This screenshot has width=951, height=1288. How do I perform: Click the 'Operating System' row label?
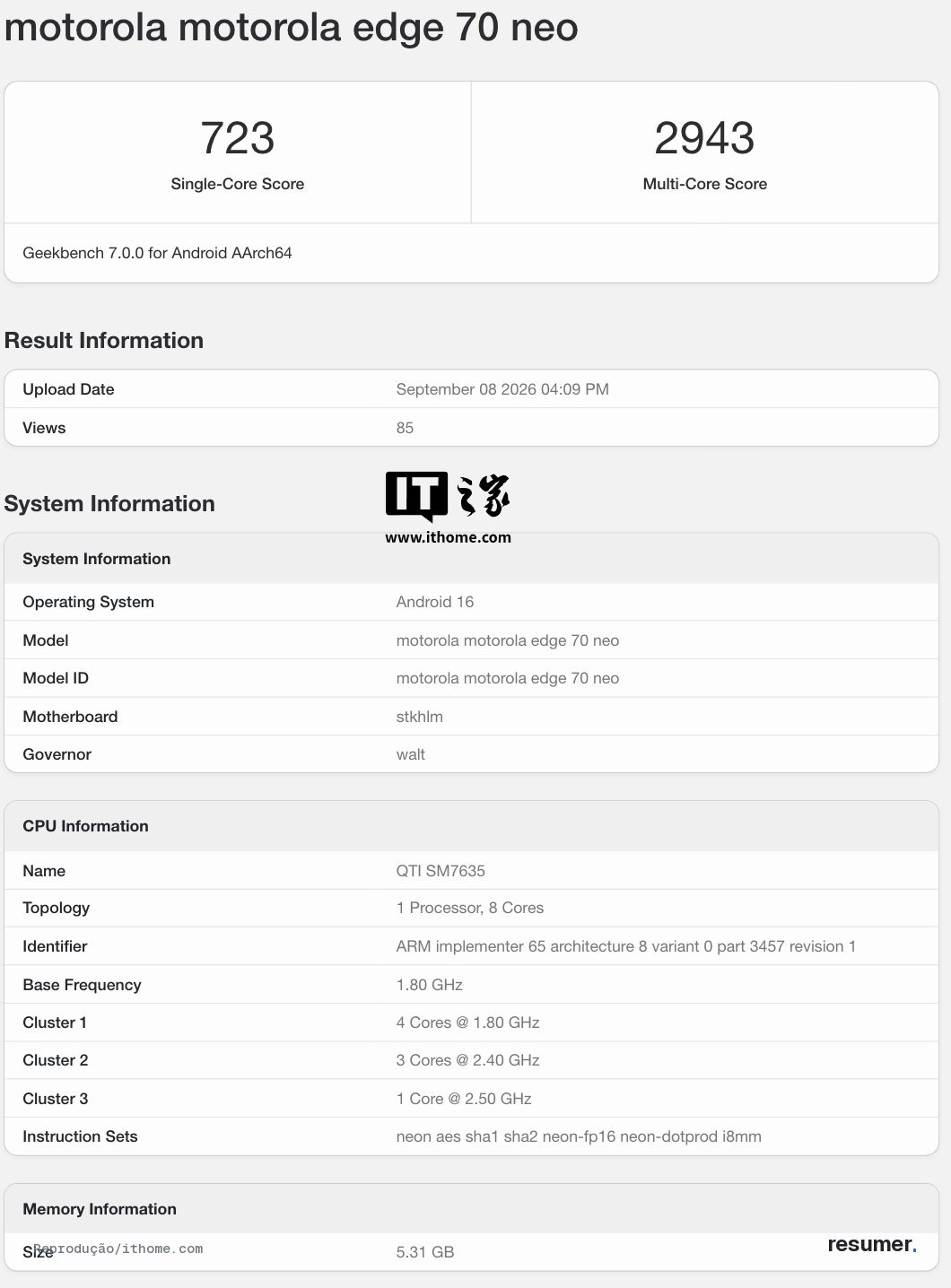pos(88,602)
